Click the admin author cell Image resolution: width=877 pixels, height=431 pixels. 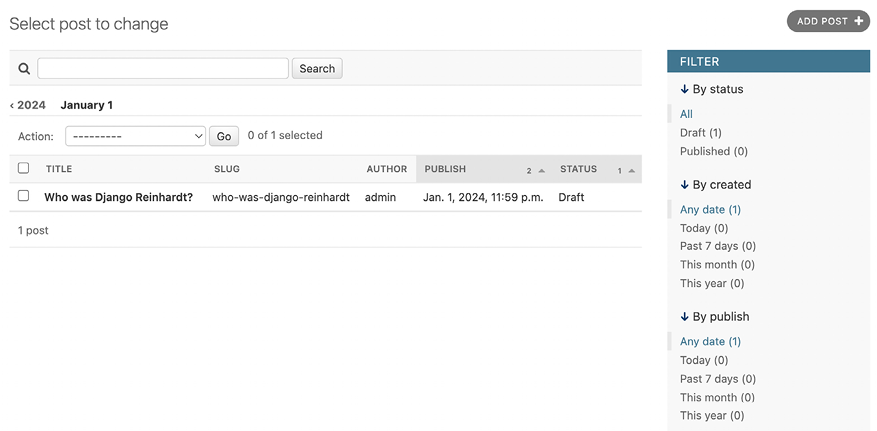tap(380, 197)
